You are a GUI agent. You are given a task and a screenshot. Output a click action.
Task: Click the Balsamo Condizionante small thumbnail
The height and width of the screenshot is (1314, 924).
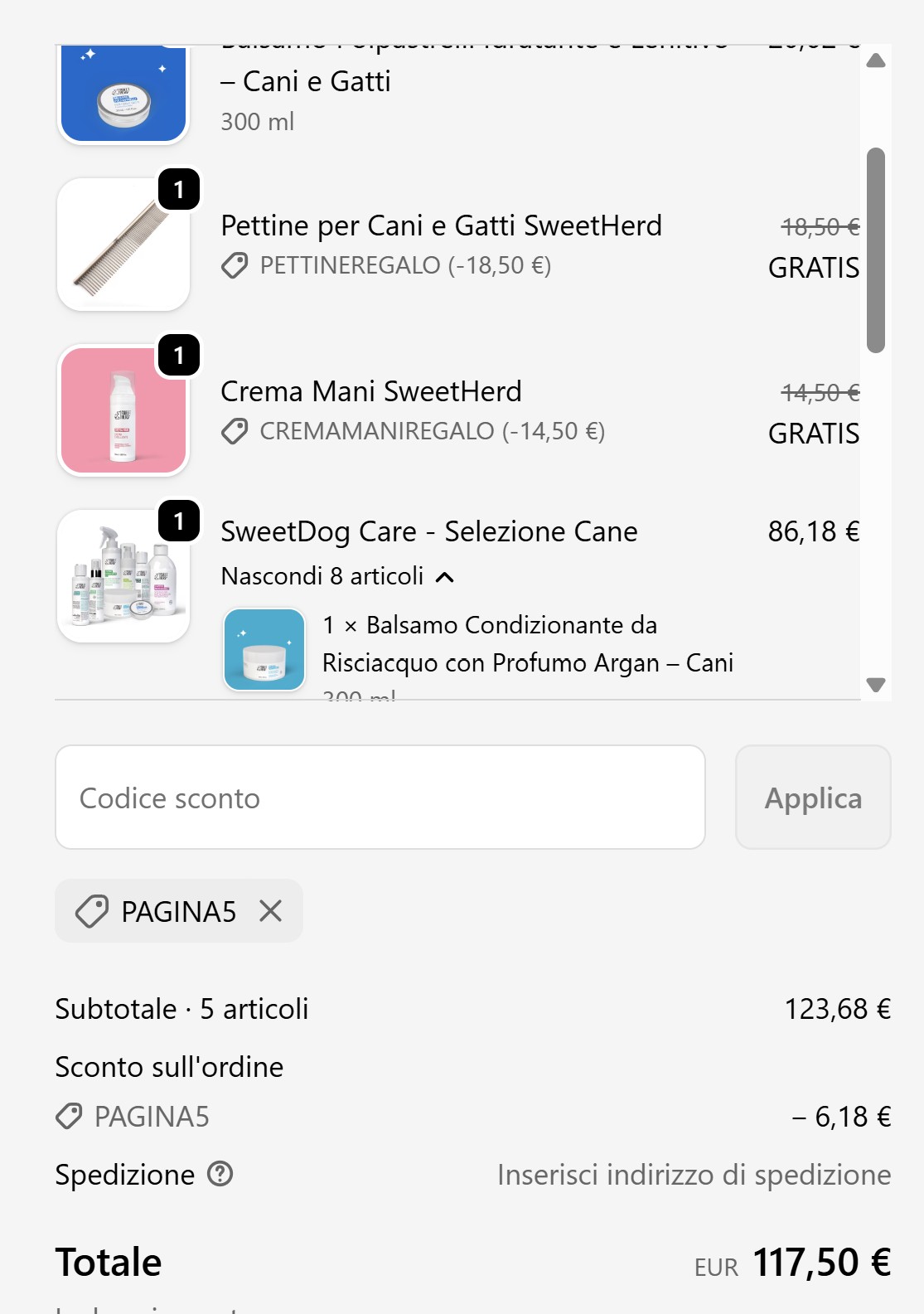coord(264,650)
